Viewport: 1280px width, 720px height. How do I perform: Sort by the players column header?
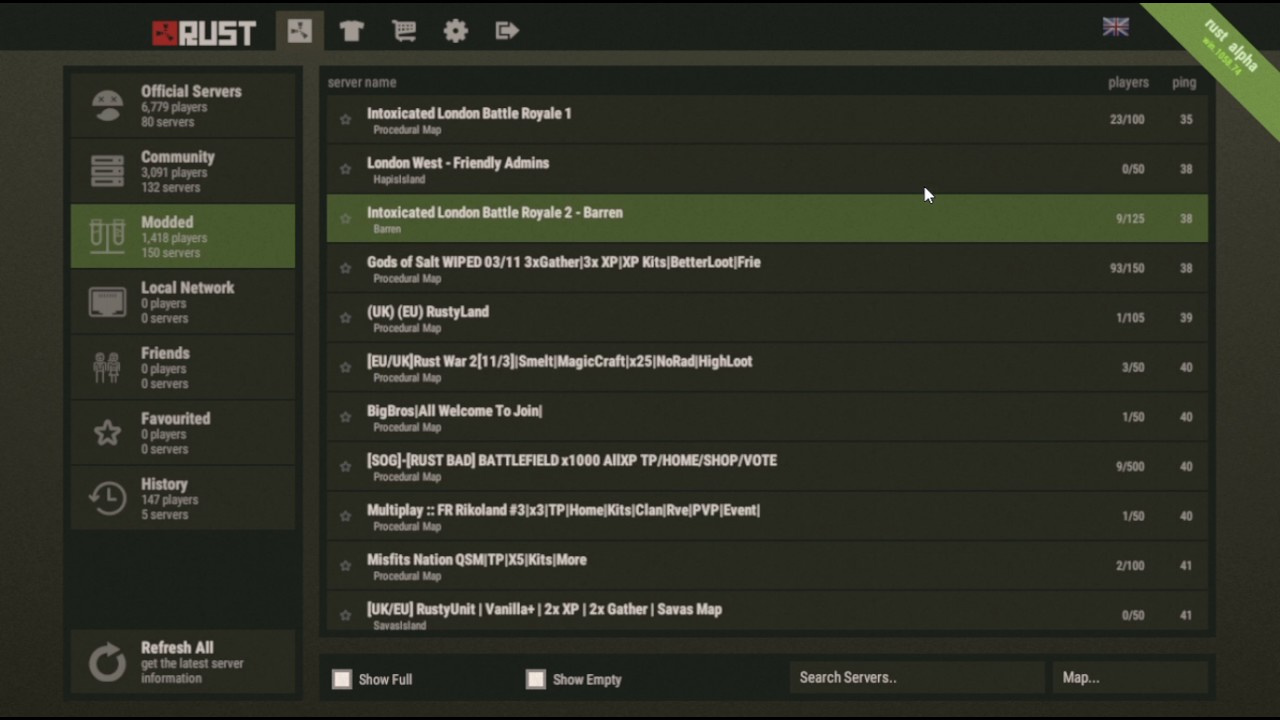(x=1128, y=83)
